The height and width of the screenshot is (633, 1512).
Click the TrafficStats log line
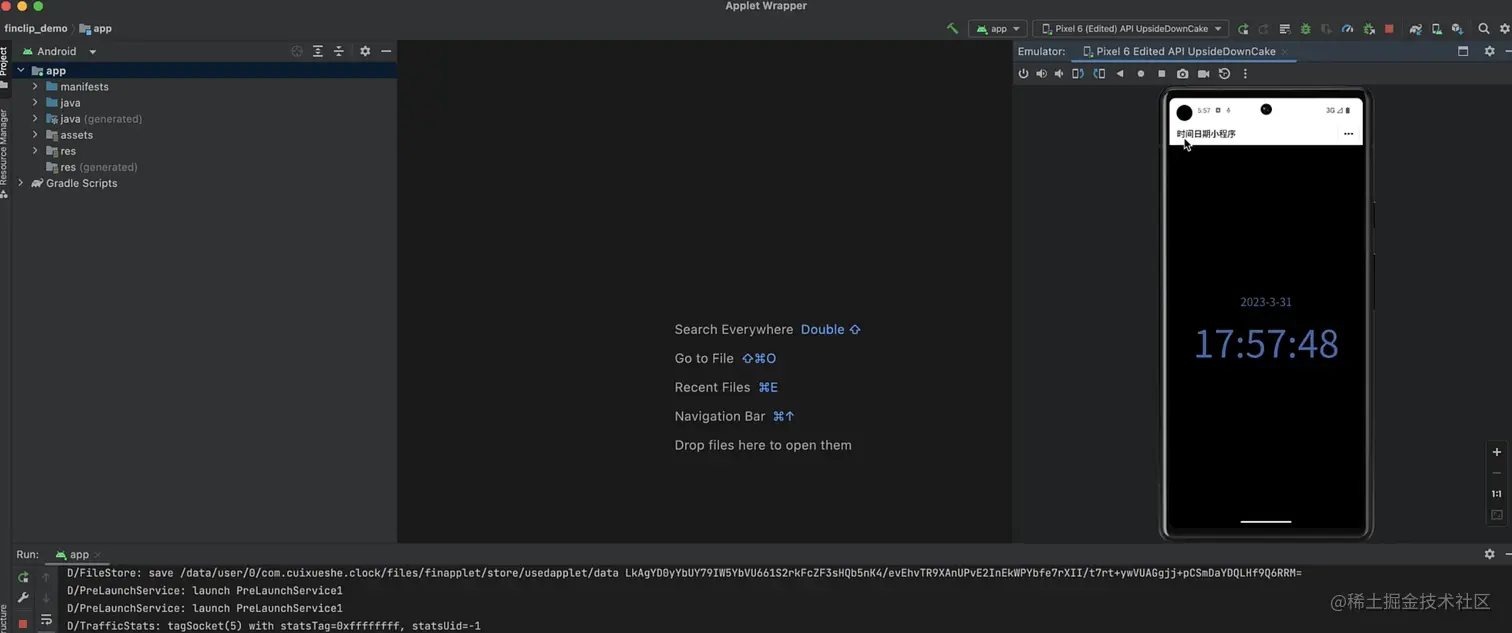click(274, 626)
